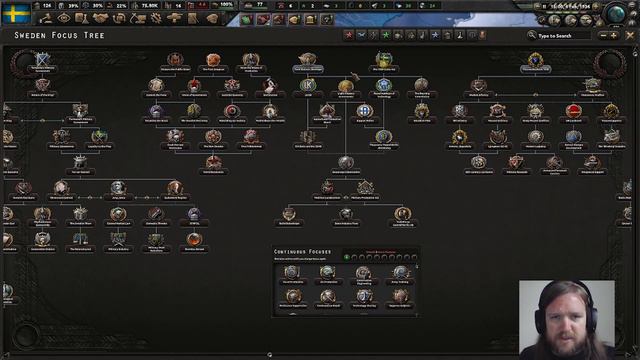640x360 pixels.
Task: Open the Intelligence eye icon menu
Action: (64, 18)
